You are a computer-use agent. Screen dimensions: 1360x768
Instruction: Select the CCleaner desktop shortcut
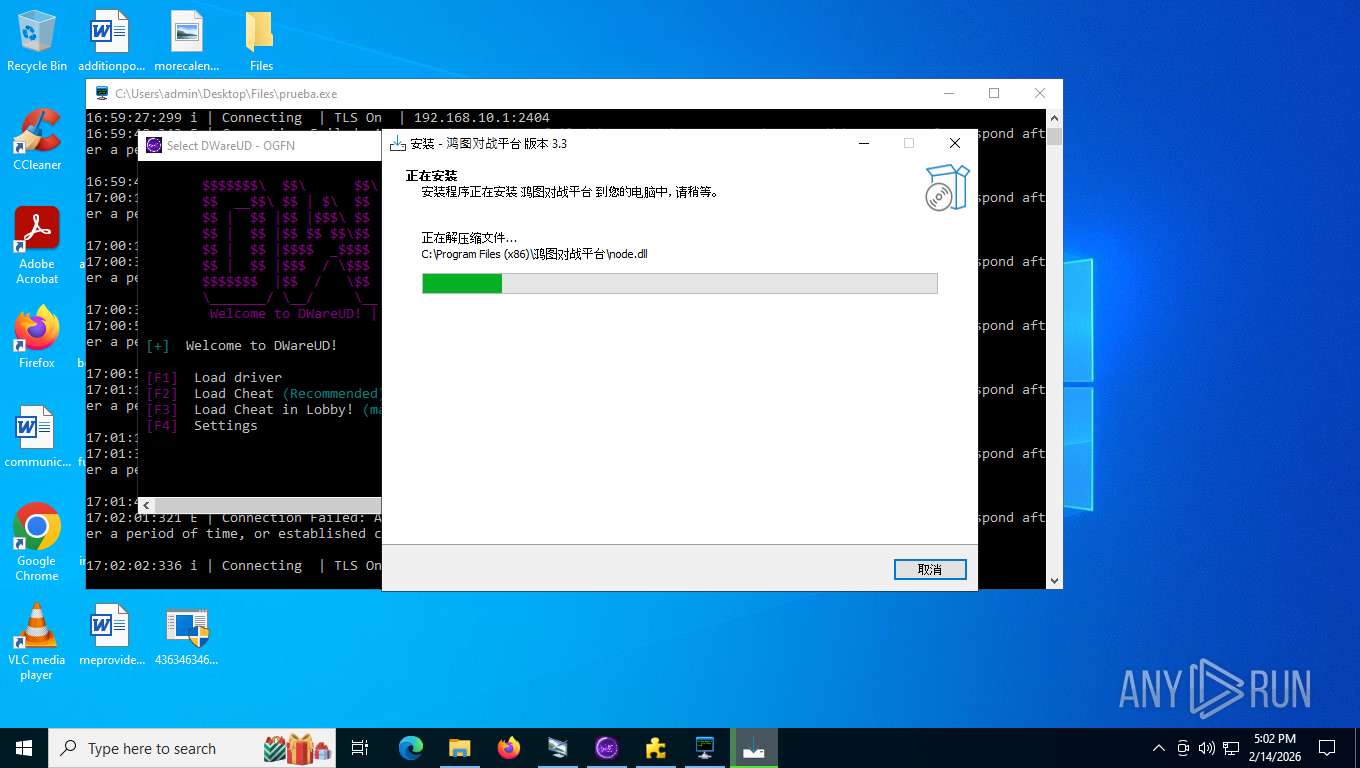pyautogui.click(x=37, y=140)
